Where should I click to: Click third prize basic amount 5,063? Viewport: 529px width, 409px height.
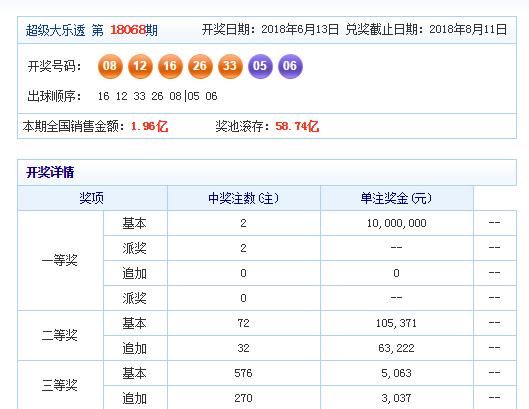(396, 373)
